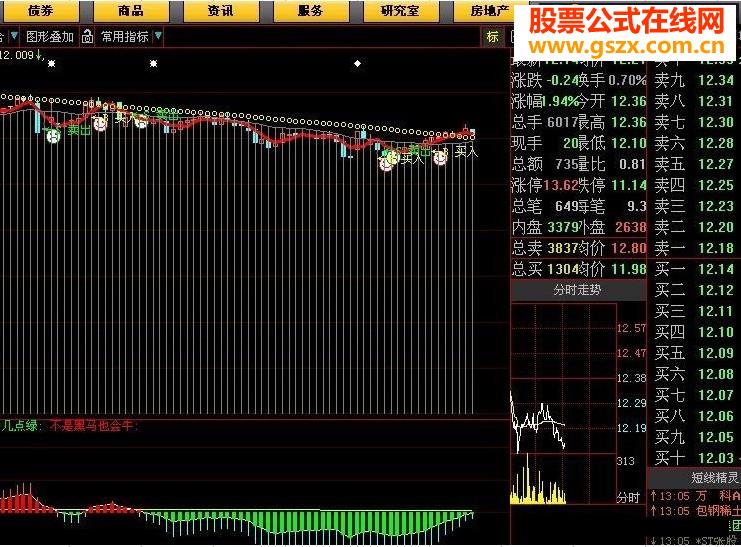Click the 买九 12.05 order row
Screen dimensions: 741x547
point(694,437)
